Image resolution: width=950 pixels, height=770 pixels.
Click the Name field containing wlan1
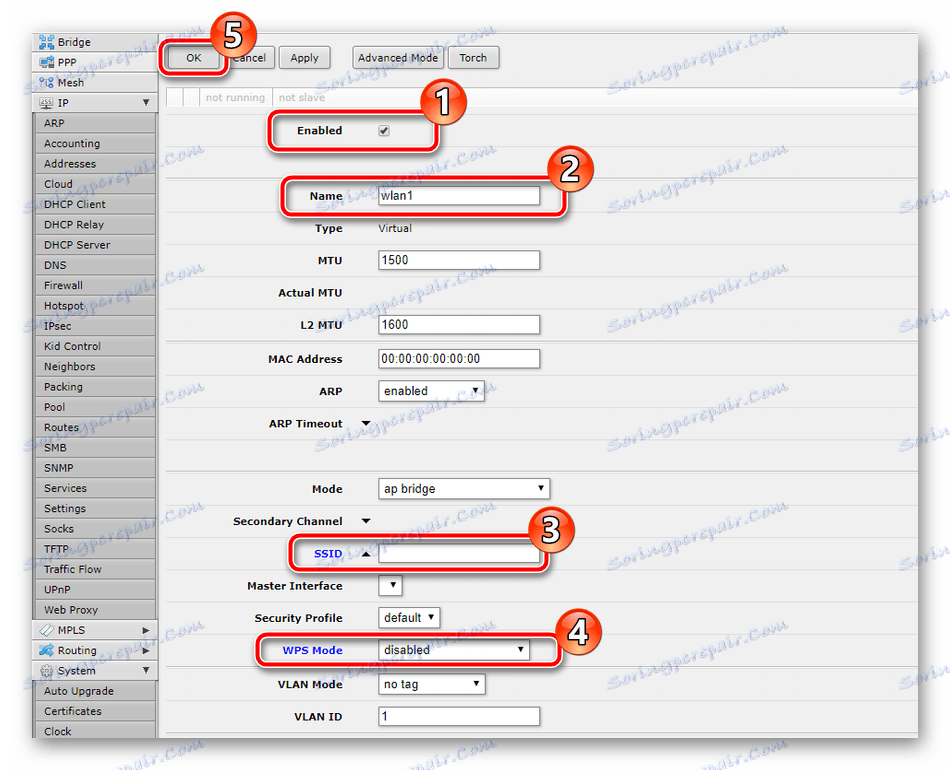click(x=459, y=195)
